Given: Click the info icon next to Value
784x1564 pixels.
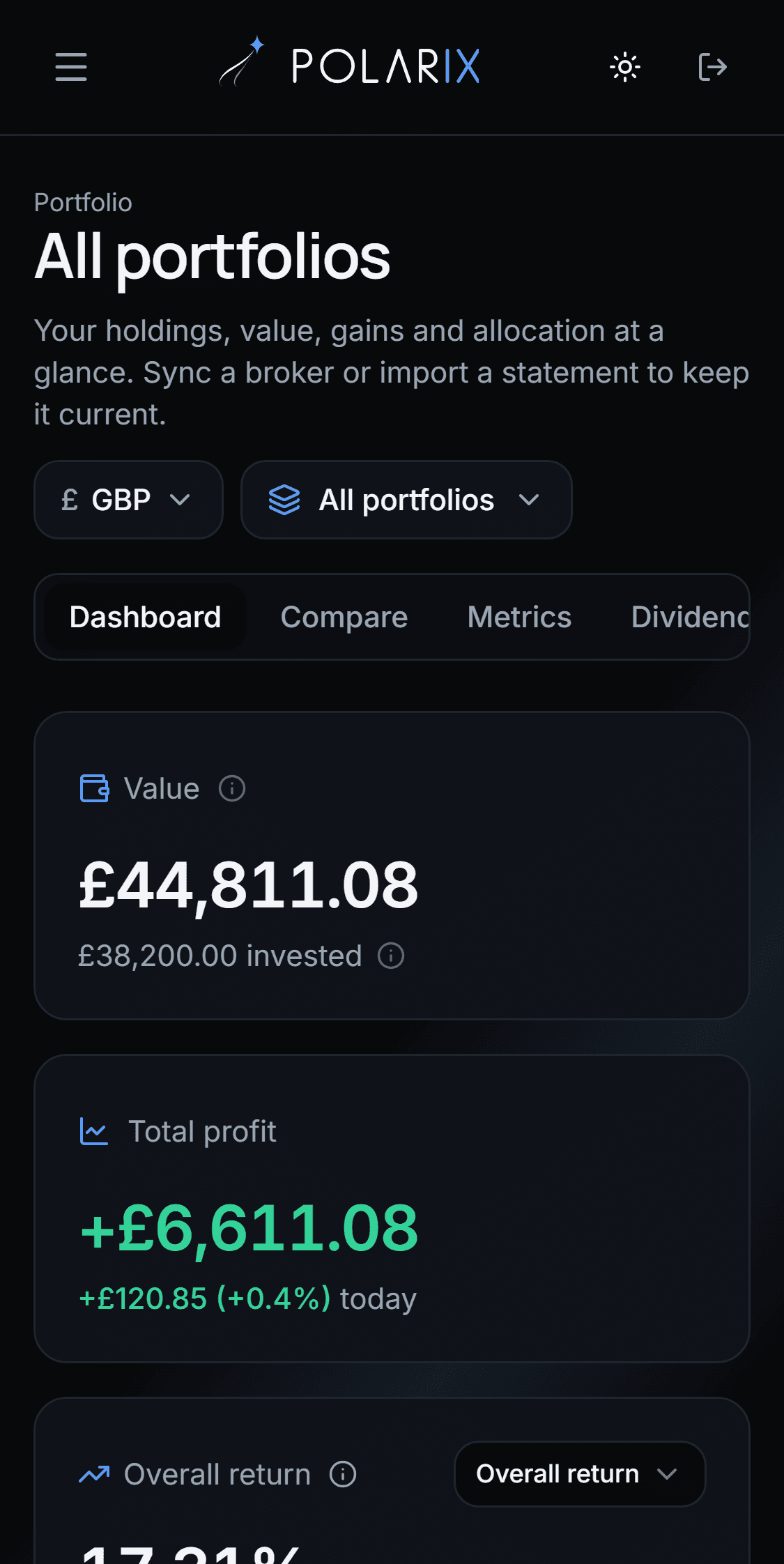Looking at the screenshot, I should click(x=232, y=789).
